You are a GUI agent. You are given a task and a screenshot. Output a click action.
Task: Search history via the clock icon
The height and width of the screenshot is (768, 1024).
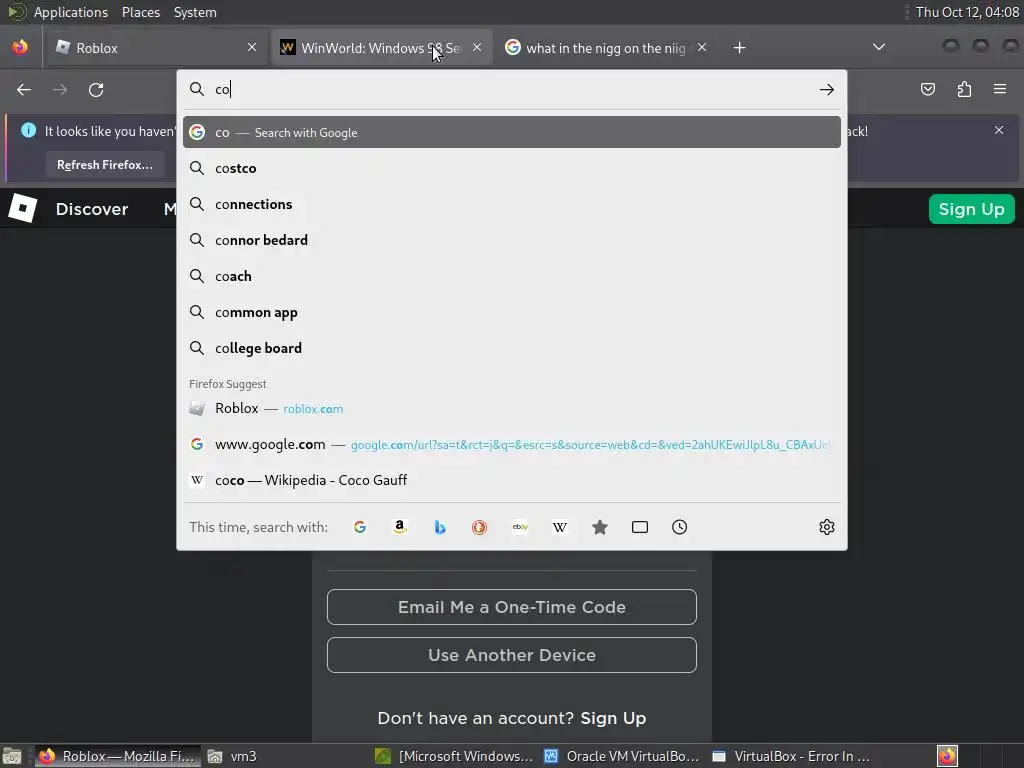(x=679, y=527)
